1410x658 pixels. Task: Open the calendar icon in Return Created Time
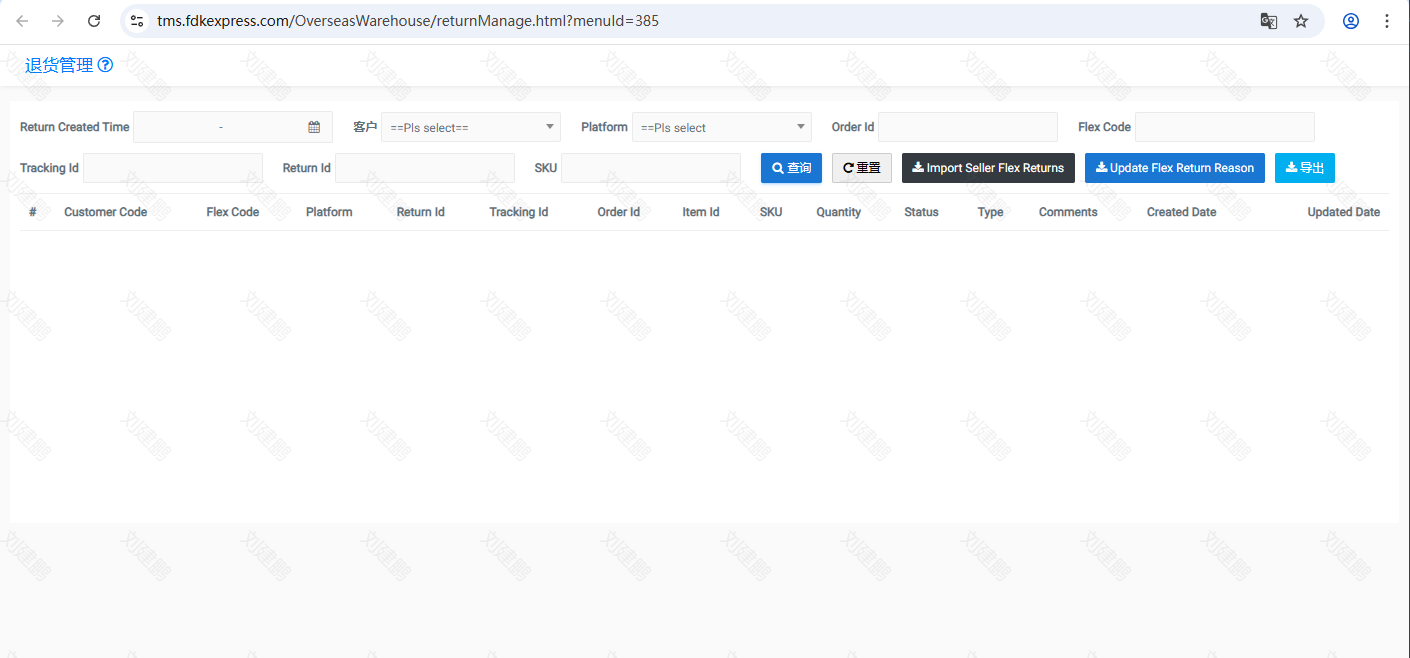(314, 127)
